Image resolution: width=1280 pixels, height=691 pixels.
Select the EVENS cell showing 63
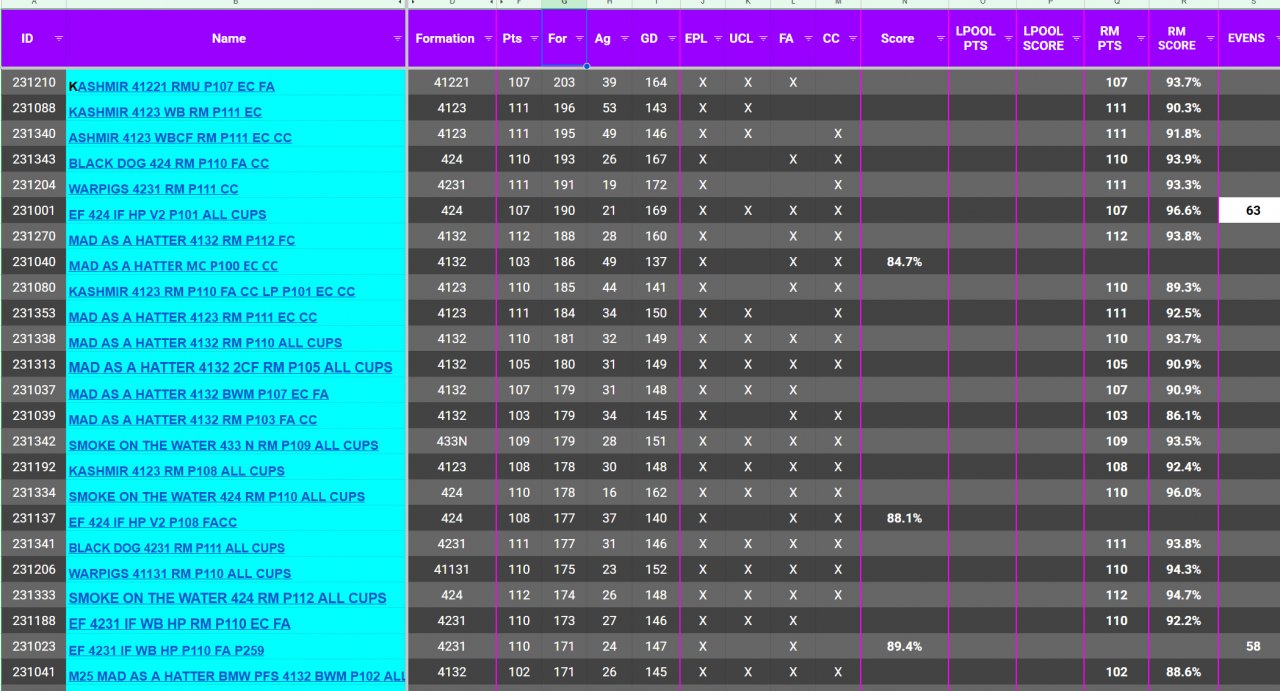(x=1252, y=210)
